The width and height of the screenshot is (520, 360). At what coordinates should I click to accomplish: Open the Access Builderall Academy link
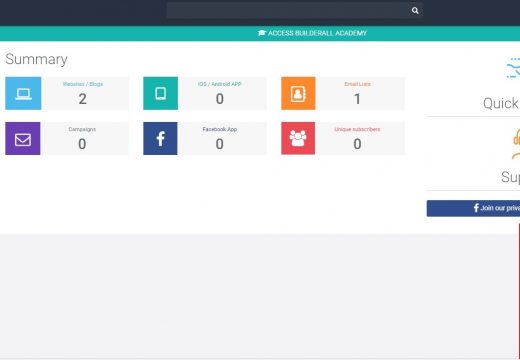(x=312, y=33)
